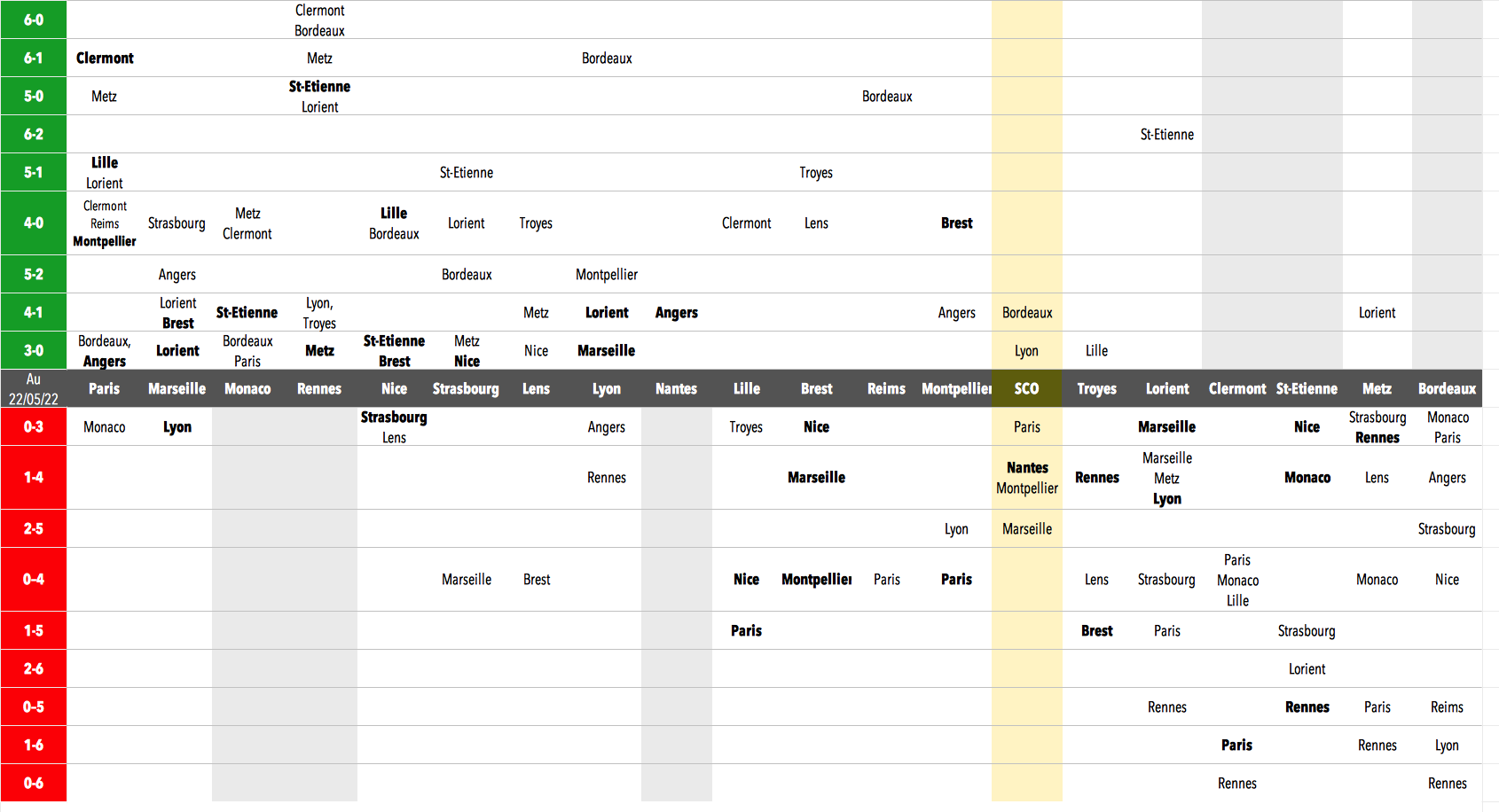Click the green 6-2 score row label
The width and height of the screenshot is (1499, 812).
pos(34,135)
